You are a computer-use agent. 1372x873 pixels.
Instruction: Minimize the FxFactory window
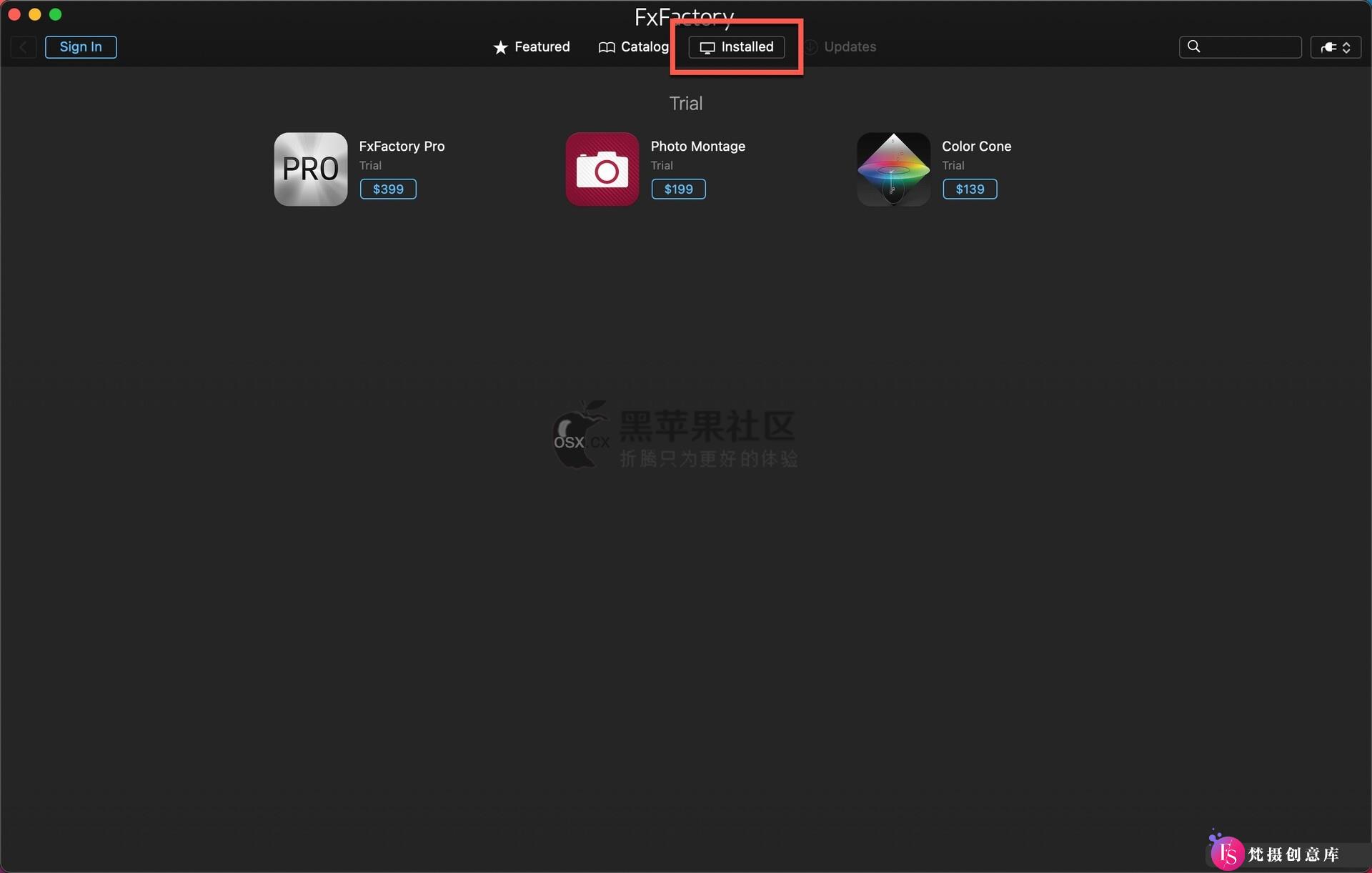[x=35, y=14]
